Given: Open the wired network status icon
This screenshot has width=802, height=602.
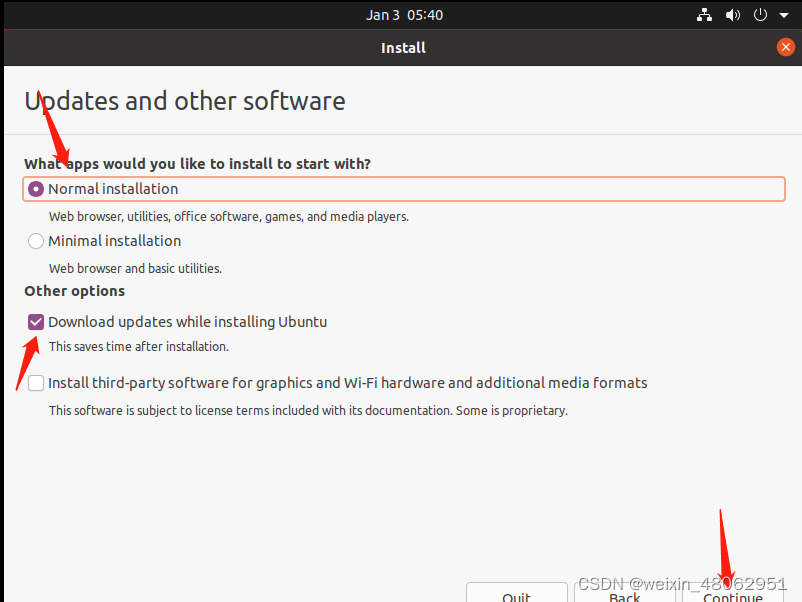Looking at the screenshot, I should [704, 15].
